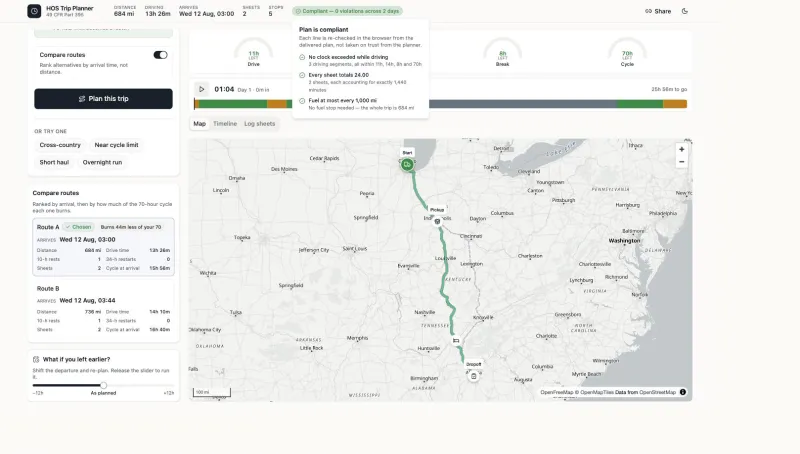Click the Start marker on the map
The image size is (800, 454).
click(407, 164)
